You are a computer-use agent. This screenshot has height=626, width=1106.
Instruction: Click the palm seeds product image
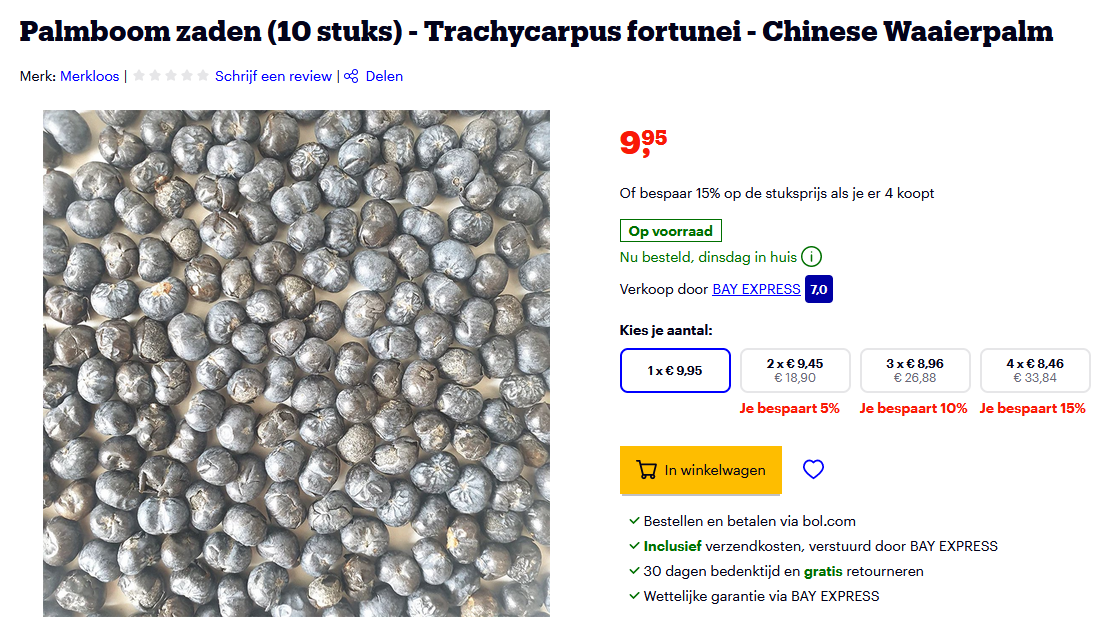click(x=296, y=363)
